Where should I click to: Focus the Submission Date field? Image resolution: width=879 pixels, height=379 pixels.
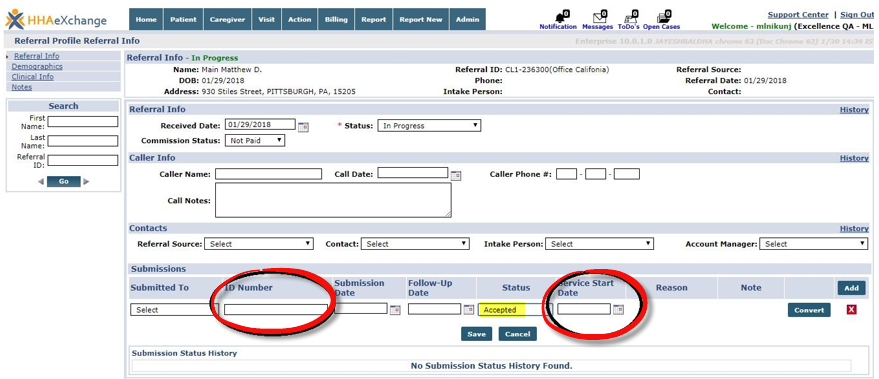[361, 308]
